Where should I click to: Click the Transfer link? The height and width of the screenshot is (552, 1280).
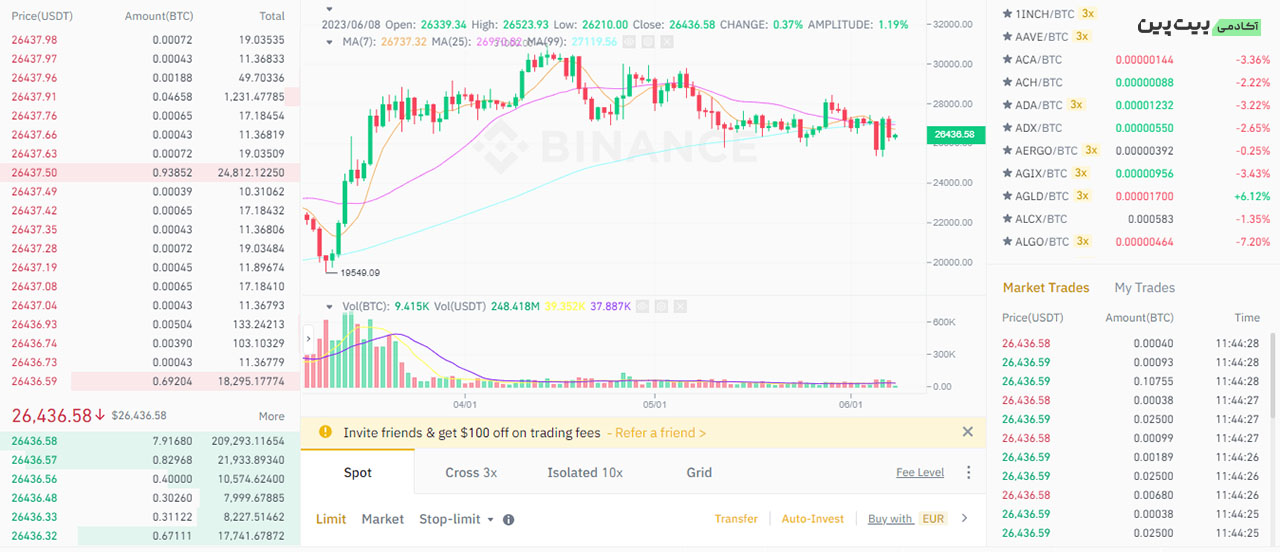(x=736, y=519)
